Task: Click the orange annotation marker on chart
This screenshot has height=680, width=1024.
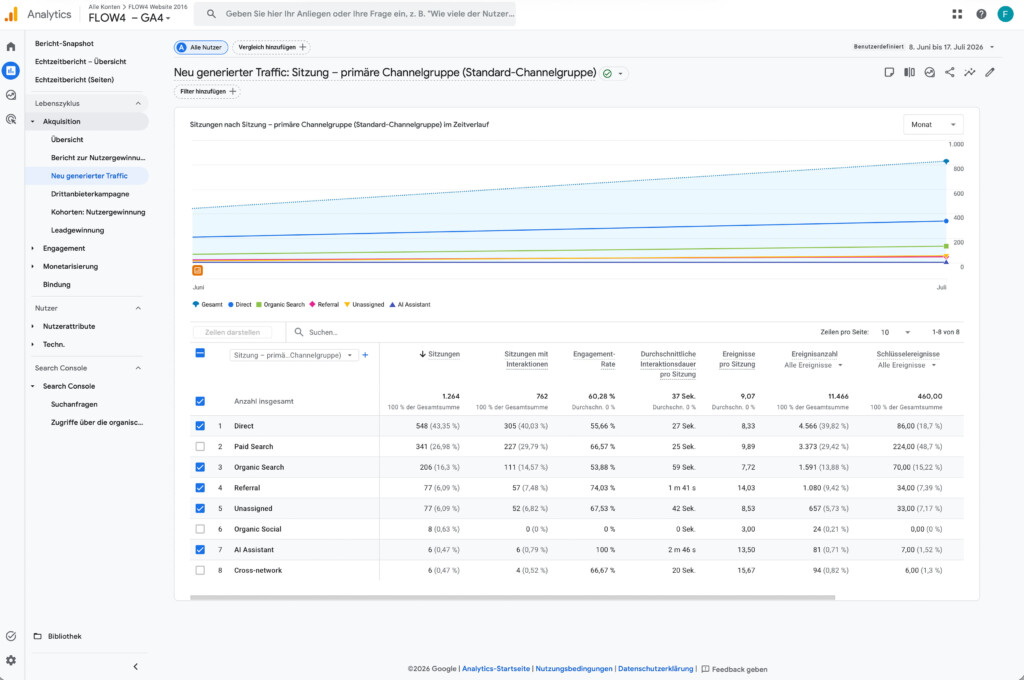Action: pos(197,270)
